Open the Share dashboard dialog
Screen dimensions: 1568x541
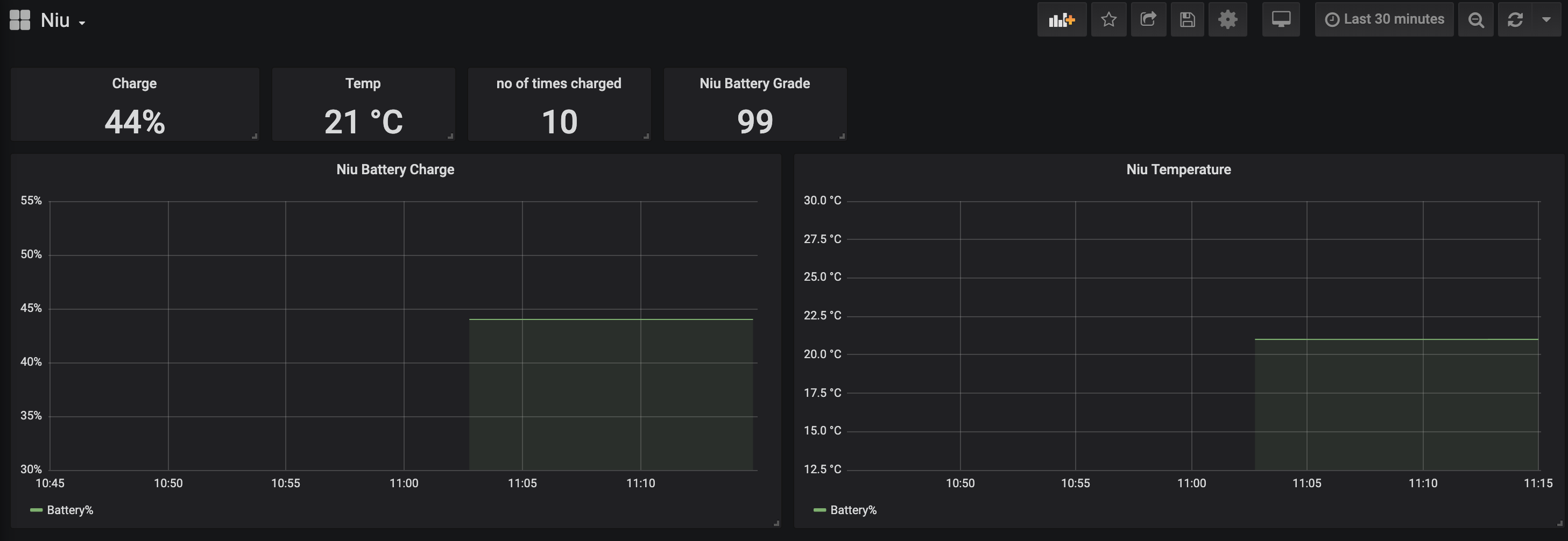(x=1148, y=20)
